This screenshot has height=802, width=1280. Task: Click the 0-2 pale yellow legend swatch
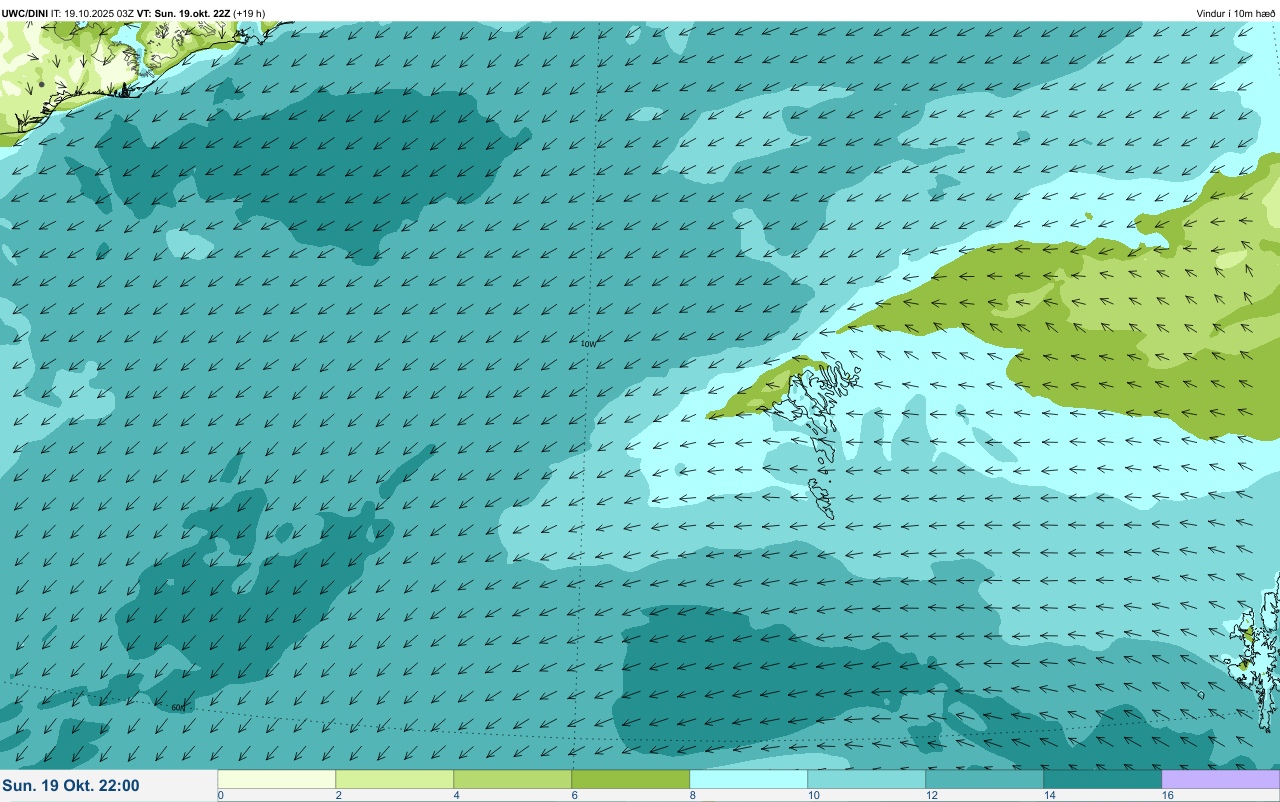276,779
